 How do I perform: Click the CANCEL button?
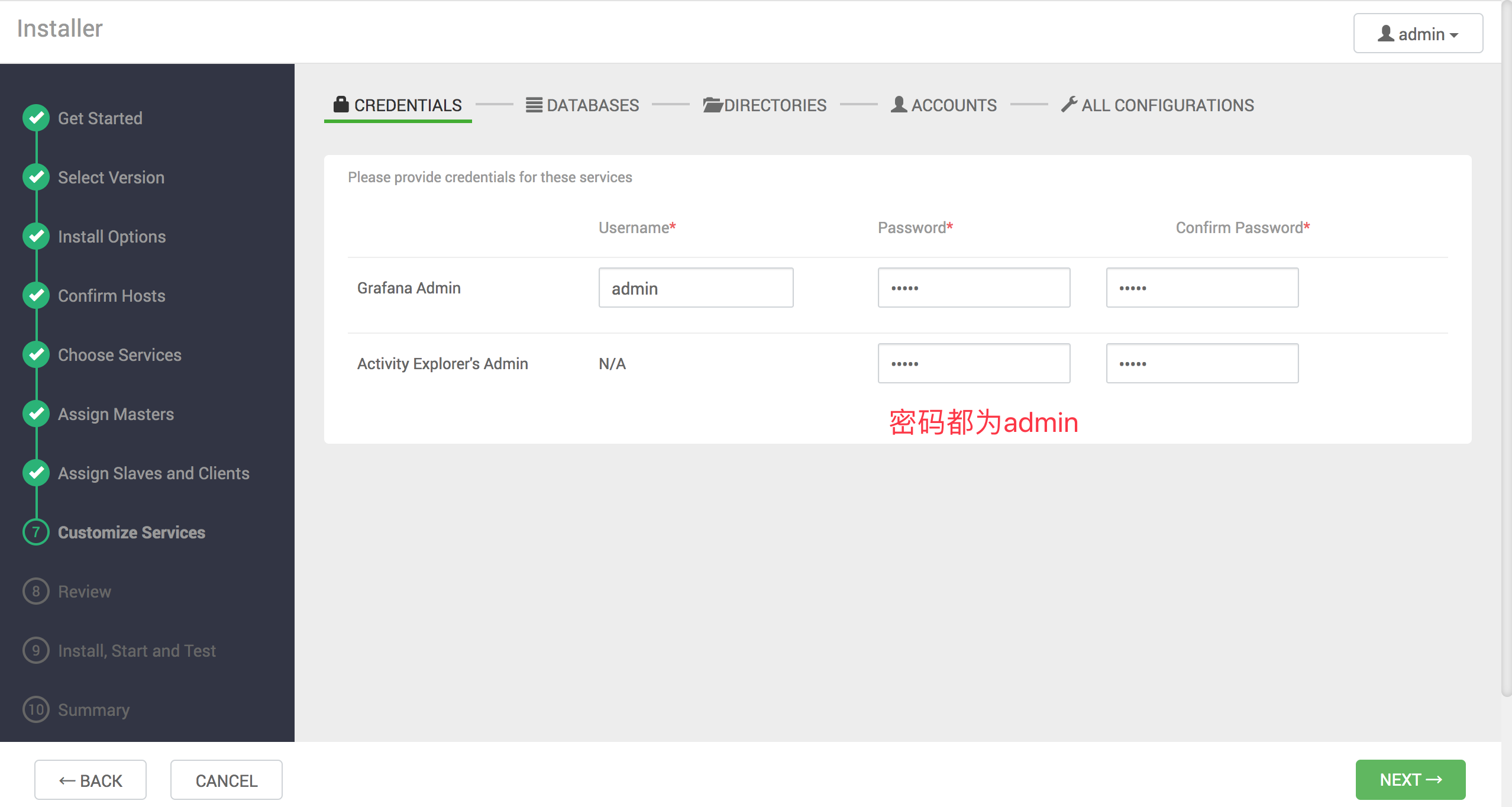(x=226, y=780)
